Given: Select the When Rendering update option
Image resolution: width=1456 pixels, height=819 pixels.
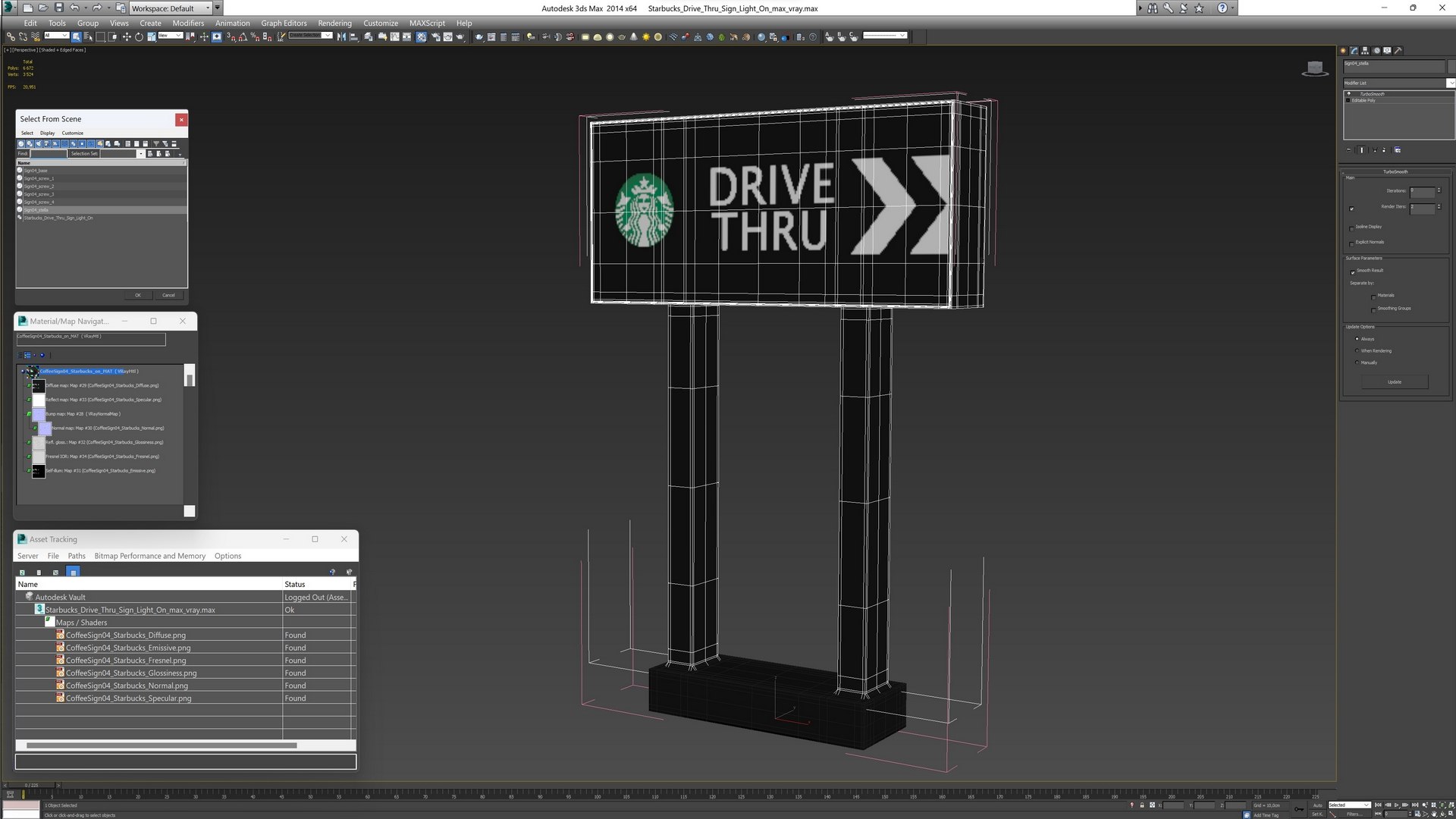Looking at the screenshot, I should click(x=1357, y=351).
